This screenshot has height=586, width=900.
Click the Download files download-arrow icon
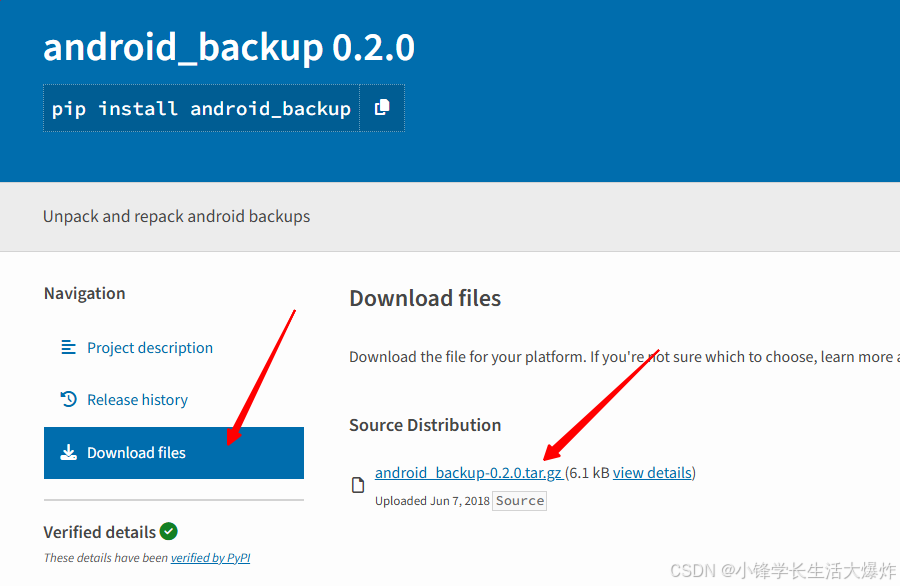coord(68,452)
